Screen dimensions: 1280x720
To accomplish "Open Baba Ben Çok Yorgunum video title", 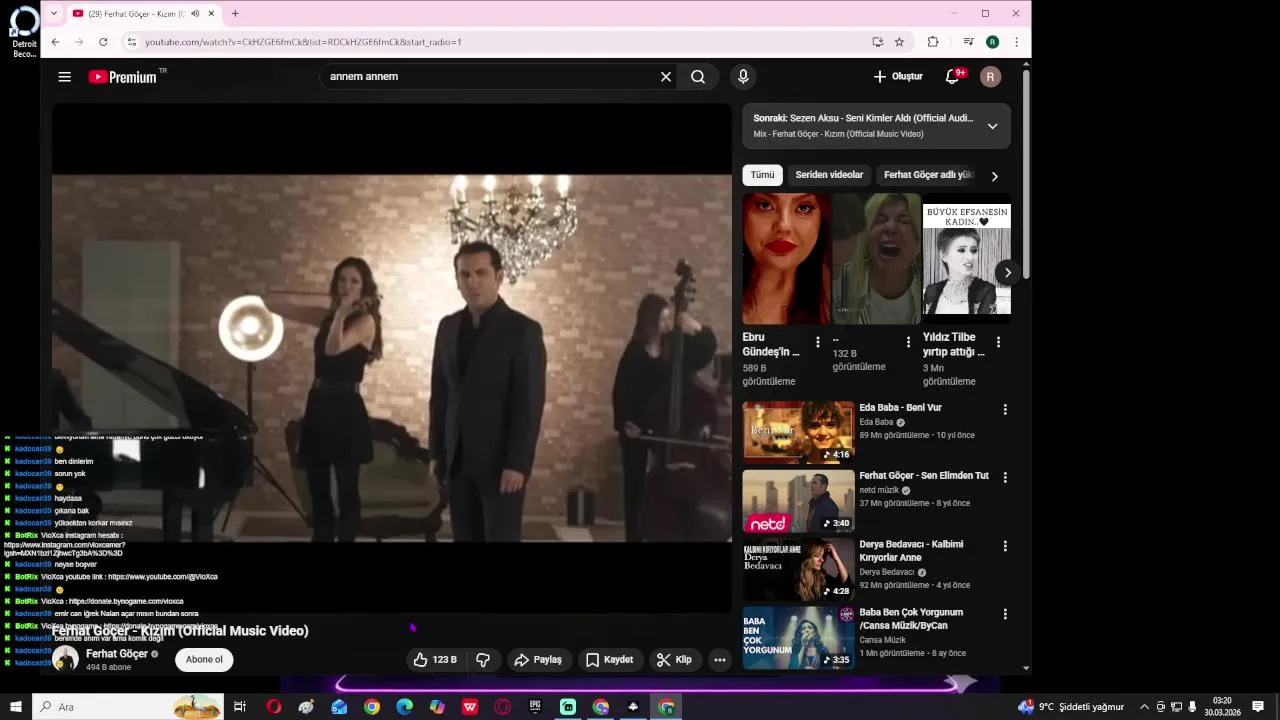I will click(911, 619).
